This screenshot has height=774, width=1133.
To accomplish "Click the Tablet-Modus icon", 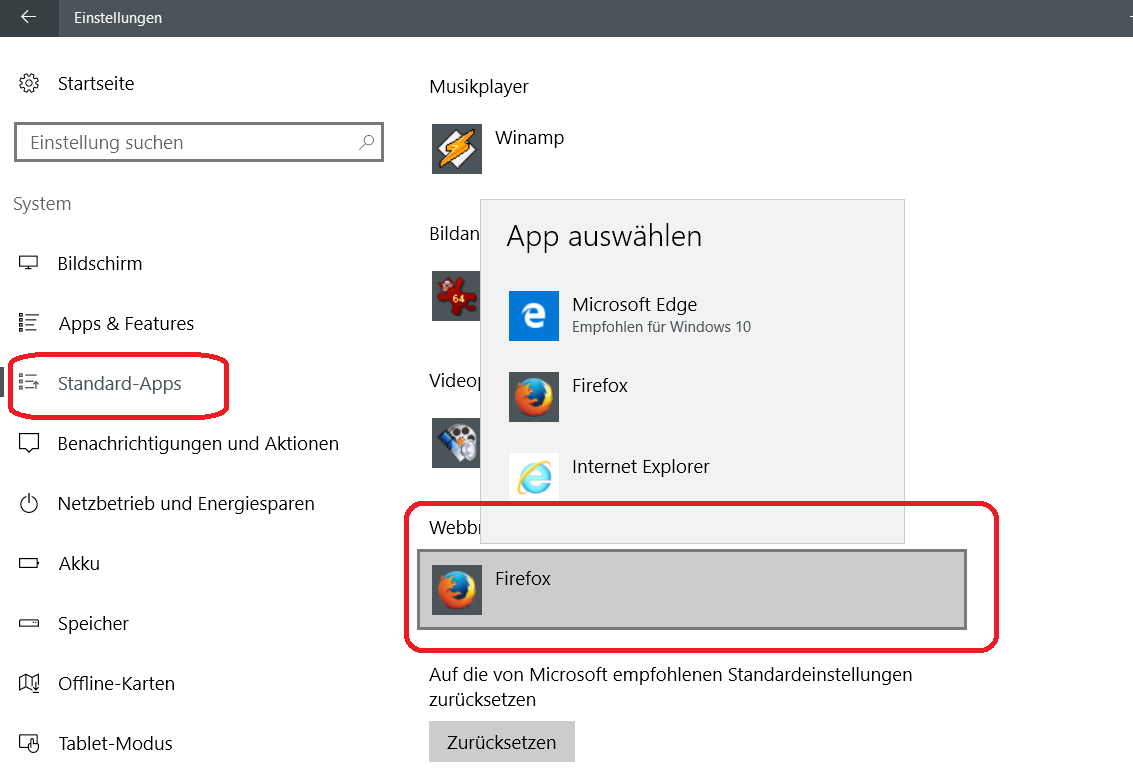I will point(29,743).
